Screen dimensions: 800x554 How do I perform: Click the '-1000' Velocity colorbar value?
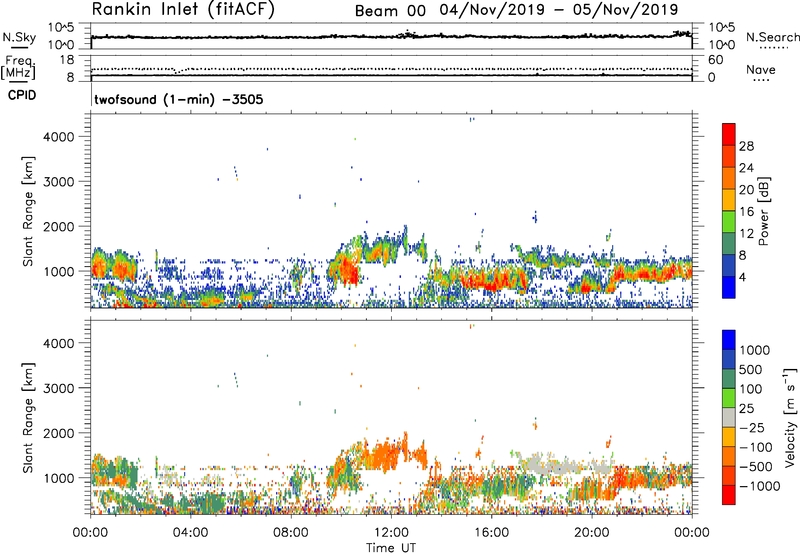(x=760, y=486)
